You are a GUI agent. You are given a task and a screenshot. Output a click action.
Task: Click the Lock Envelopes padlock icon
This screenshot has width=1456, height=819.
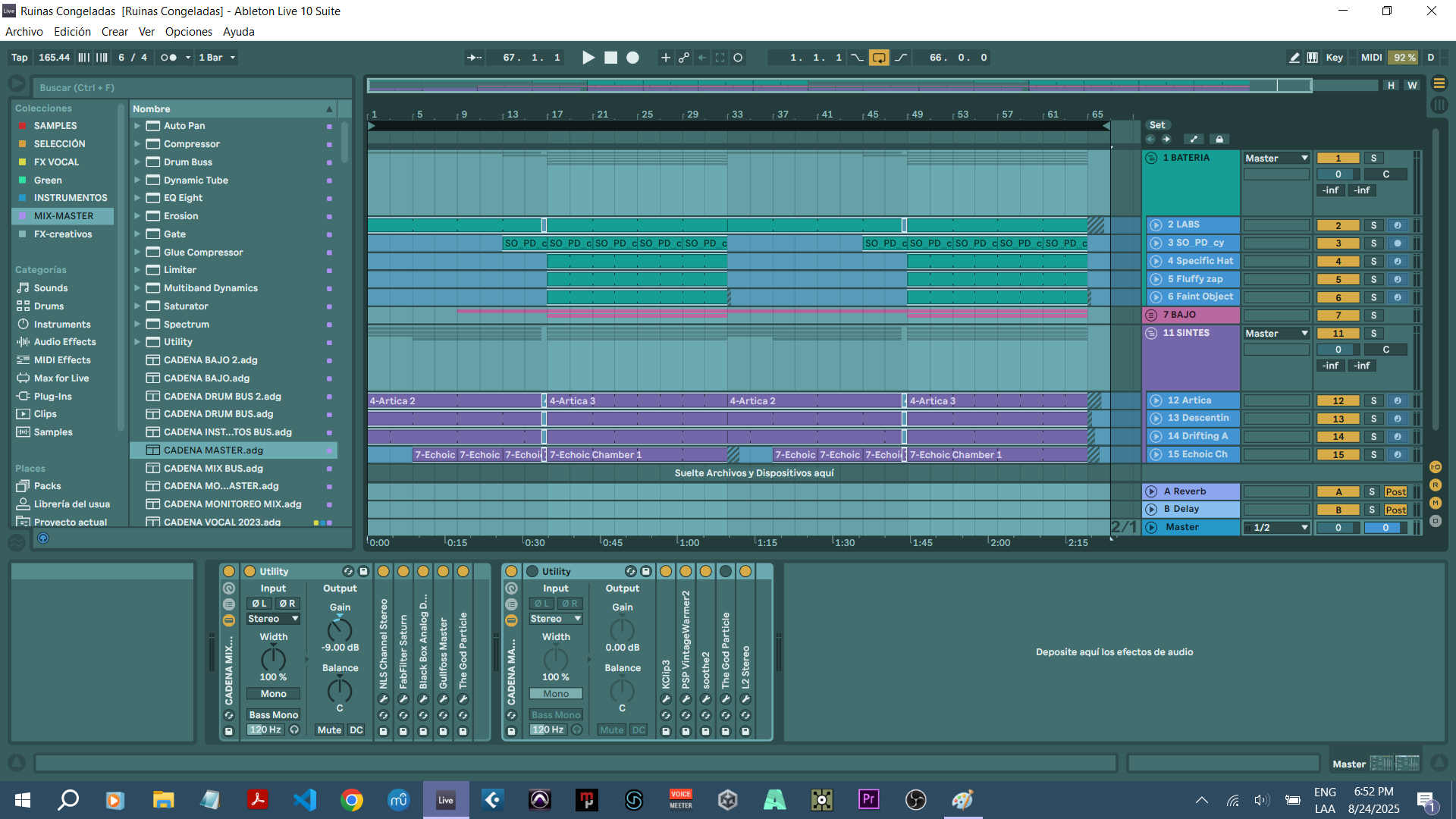[x=1219, y=140]
